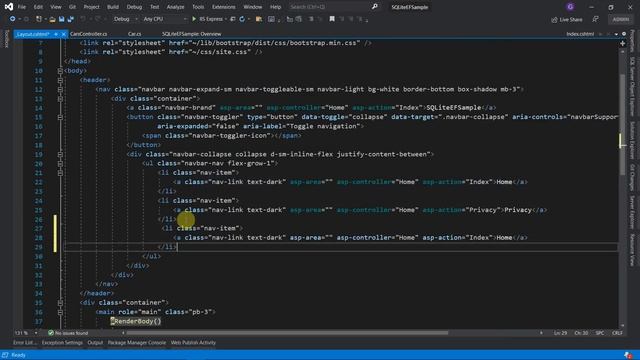Click the bookmark icon in toolbar
This screenshot has width=640, height=360.
pos(332,19)
